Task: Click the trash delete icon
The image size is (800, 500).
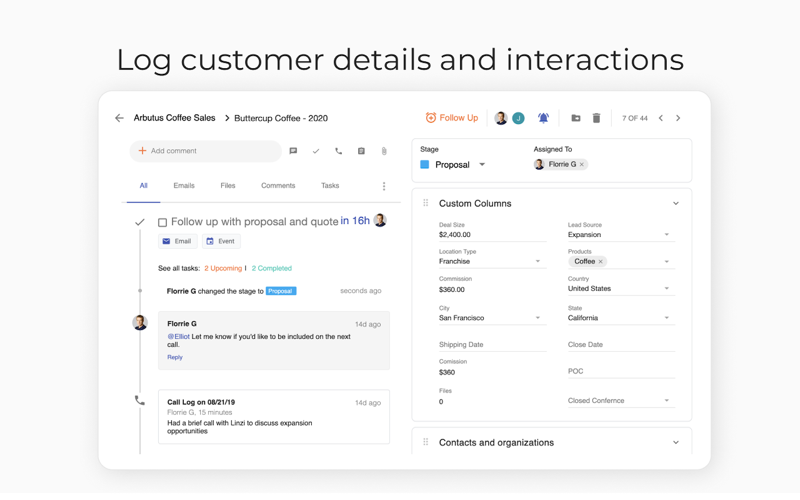Action: coord(596,118)
